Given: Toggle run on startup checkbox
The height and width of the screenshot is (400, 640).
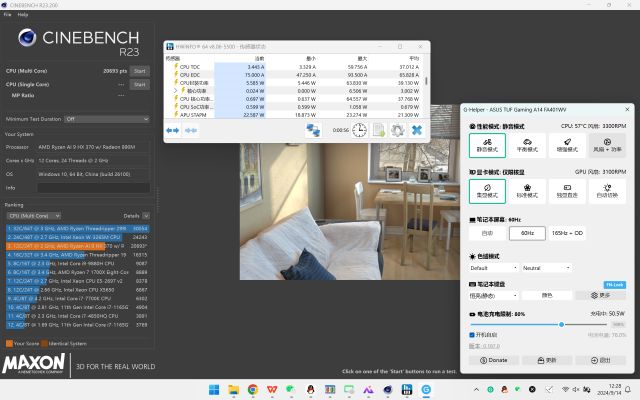Looking at the screenshot, I should (x=472, y=335).
